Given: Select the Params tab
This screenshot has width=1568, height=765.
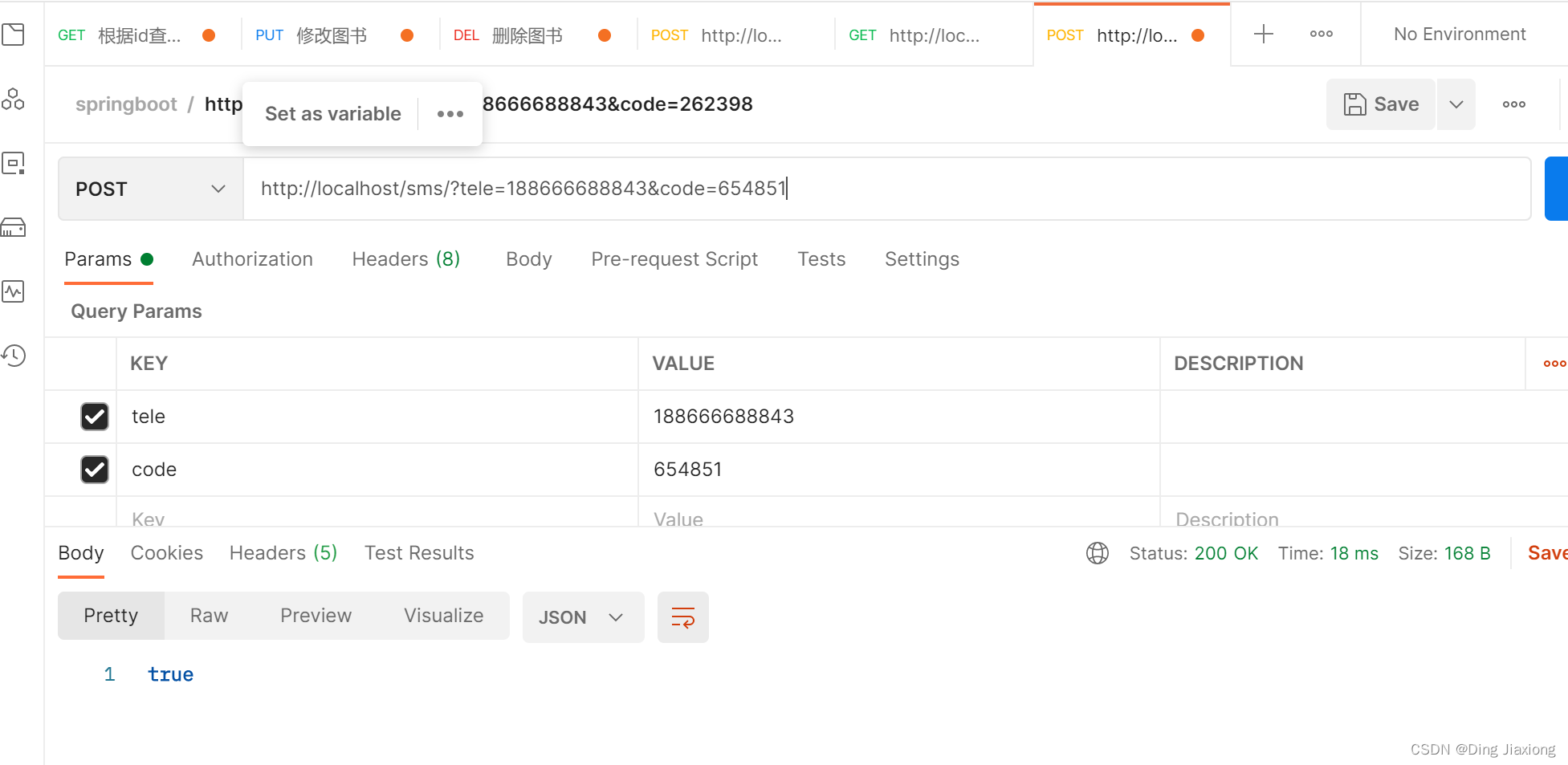Looking at the screenshot, I should click(x=108, y=259).
